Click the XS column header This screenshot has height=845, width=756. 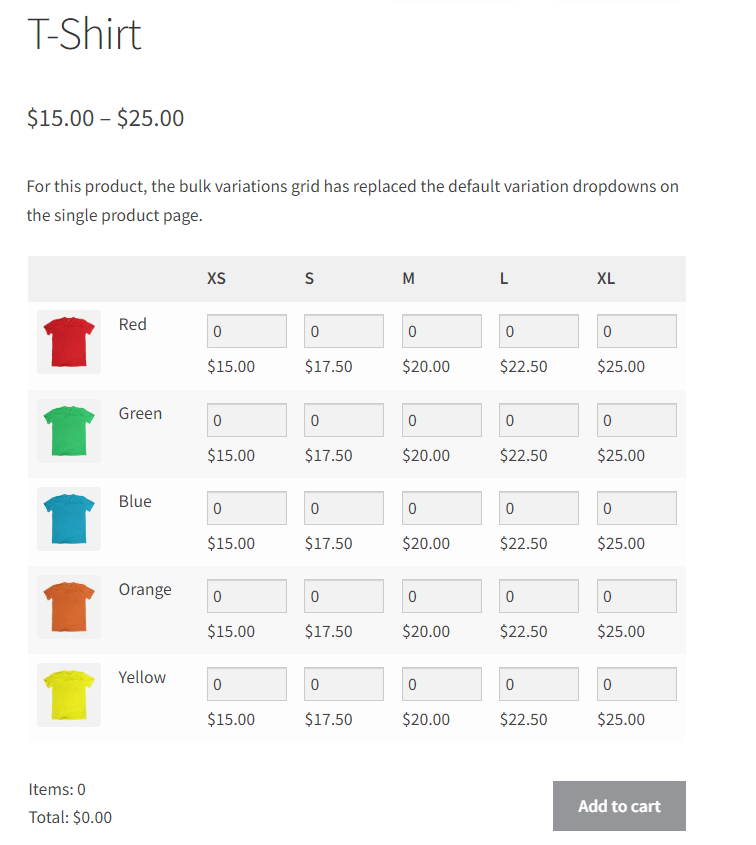[216, 278]
